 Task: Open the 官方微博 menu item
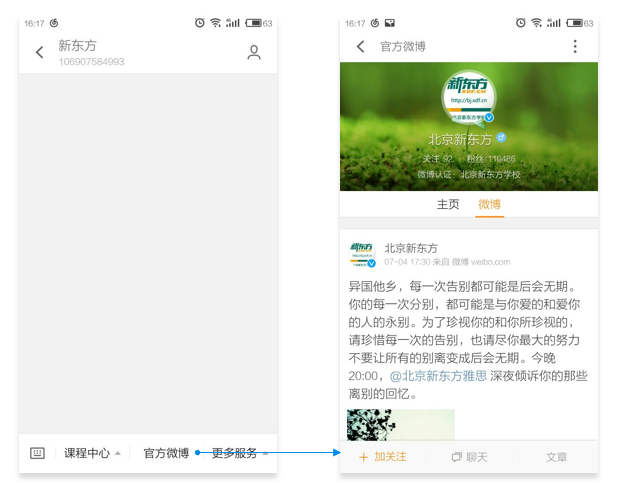166,453
